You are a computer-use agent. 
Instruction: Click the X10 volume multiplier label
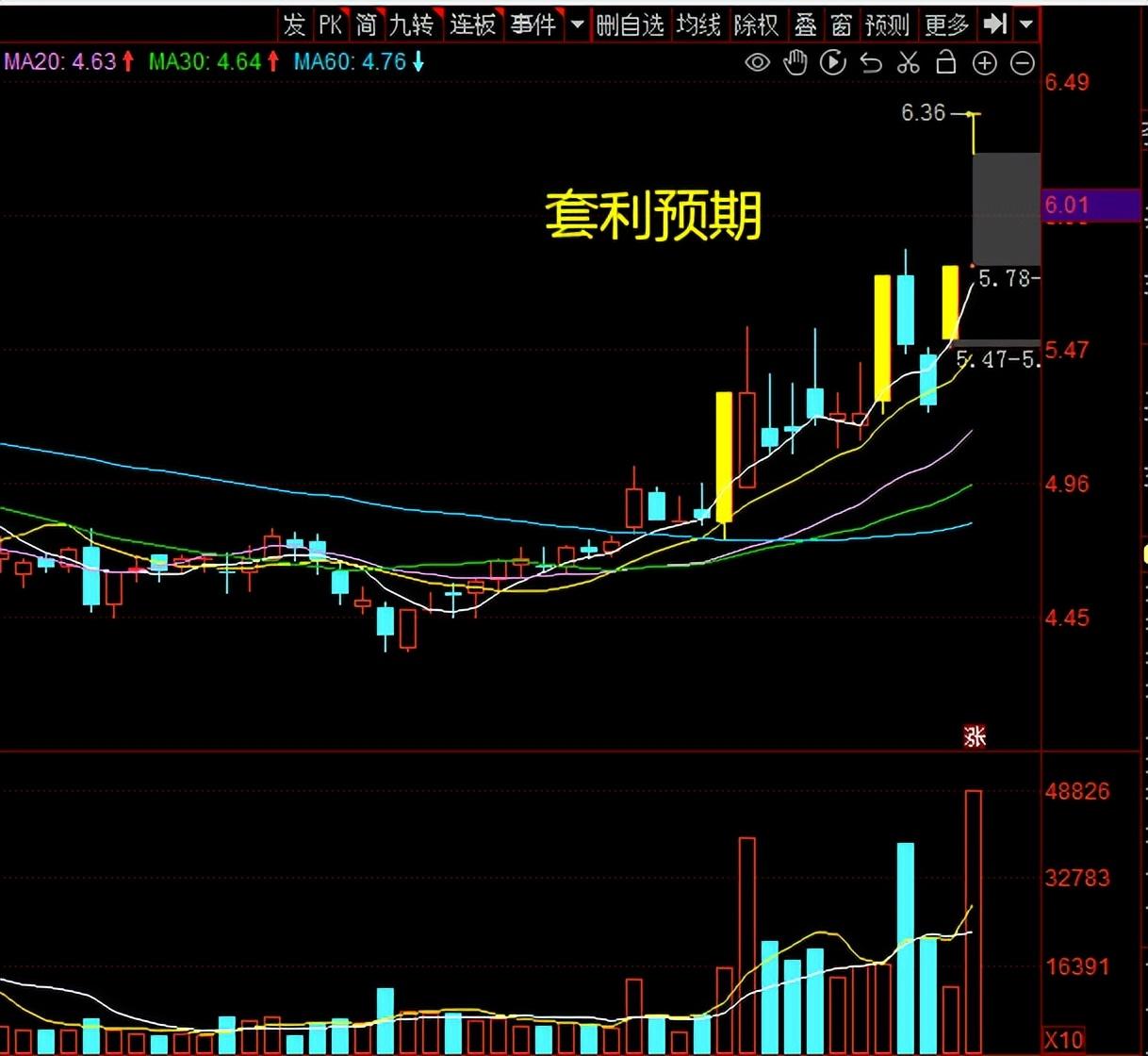pos(1063,1040)
